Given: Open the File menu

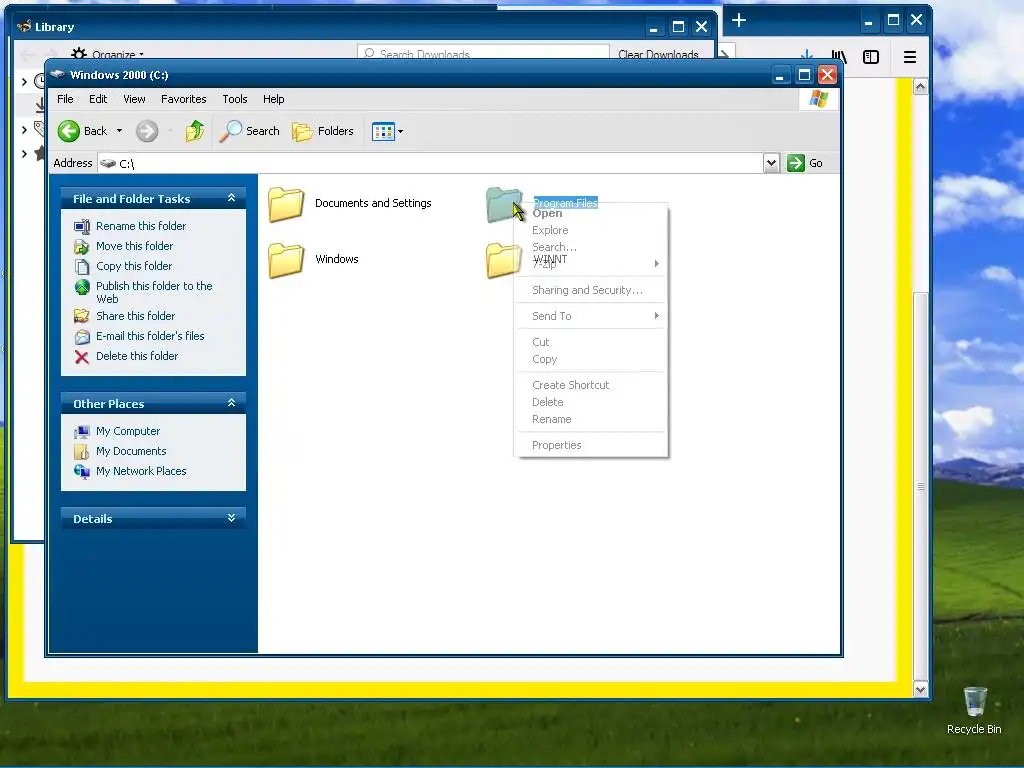Looking at the screenshot, I should (65, 99).
